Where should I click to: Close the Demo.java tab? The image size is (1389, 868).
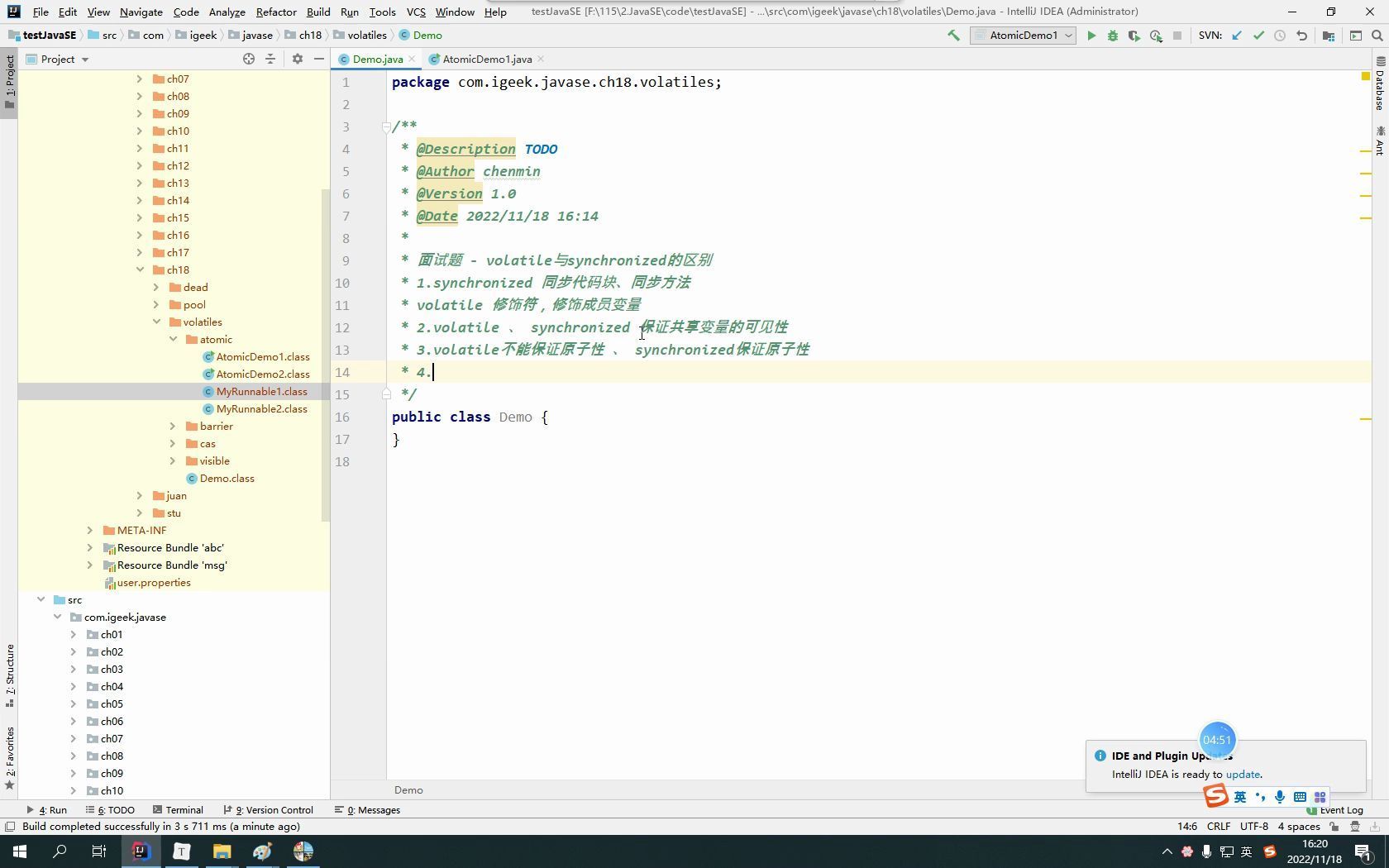pos(411,59)
